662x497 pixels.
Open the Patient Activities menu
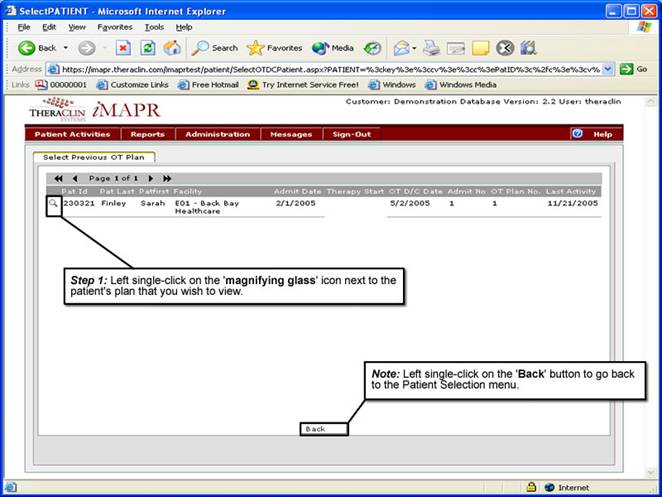(72, 134)
